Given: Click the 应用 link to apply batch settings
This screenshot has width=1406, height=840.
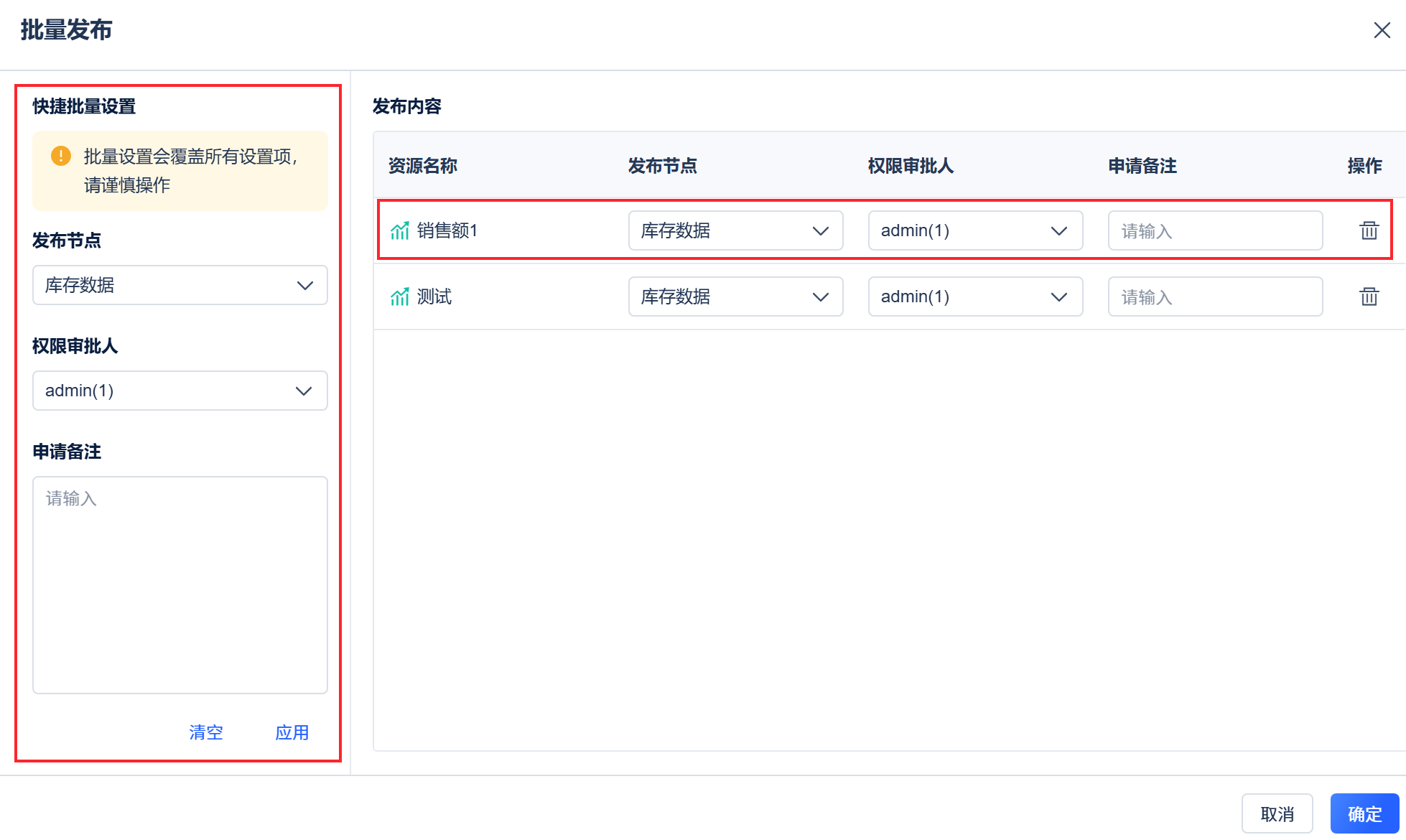Looking at the screenshot, I should click(292, 732).
